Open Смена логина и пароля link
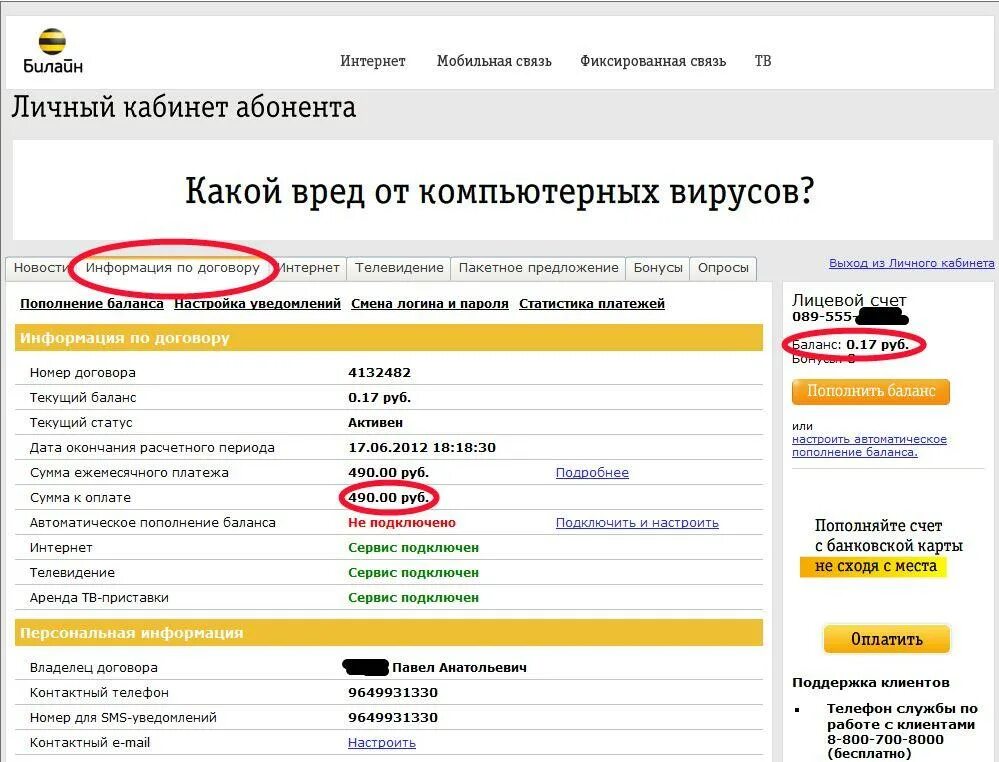This screenshot has height=762, width=999. 430,304
